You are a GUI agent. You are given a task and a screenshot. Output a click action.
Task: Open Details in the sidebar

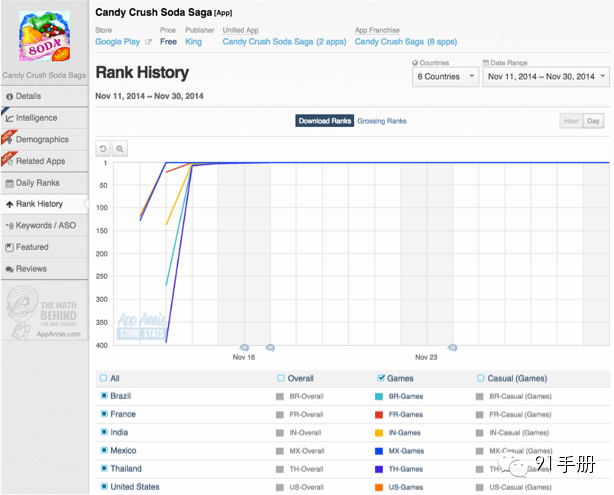[44, 96]
